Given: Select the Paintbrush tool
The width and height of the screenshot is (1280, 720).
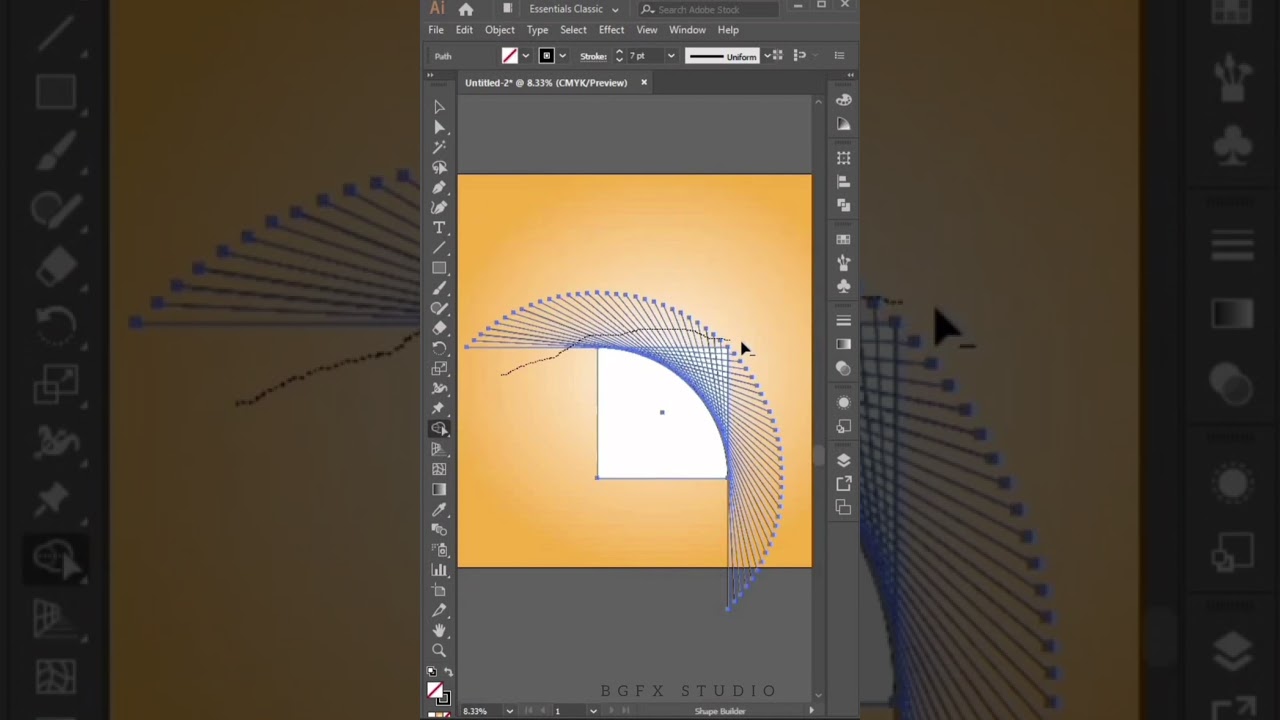Looking at the screenshot, I should coord(439,288).
